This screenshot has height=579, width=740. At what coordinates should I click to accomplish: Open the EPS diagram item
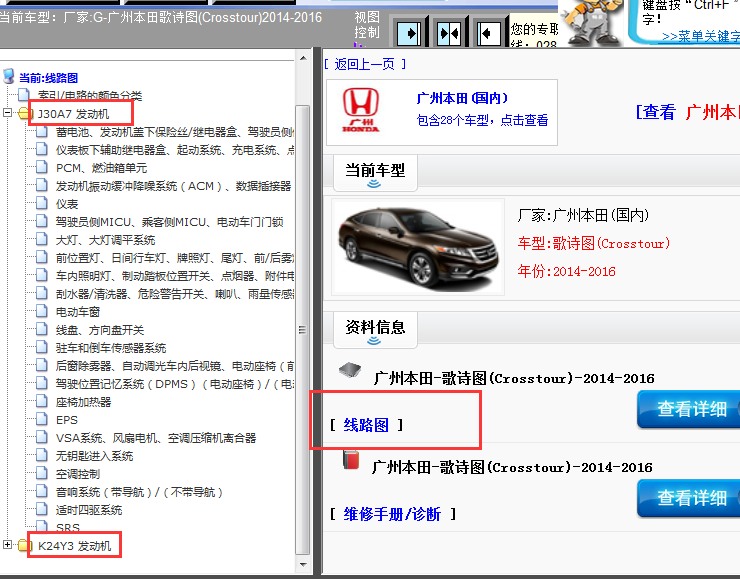[x=67, y=420]
